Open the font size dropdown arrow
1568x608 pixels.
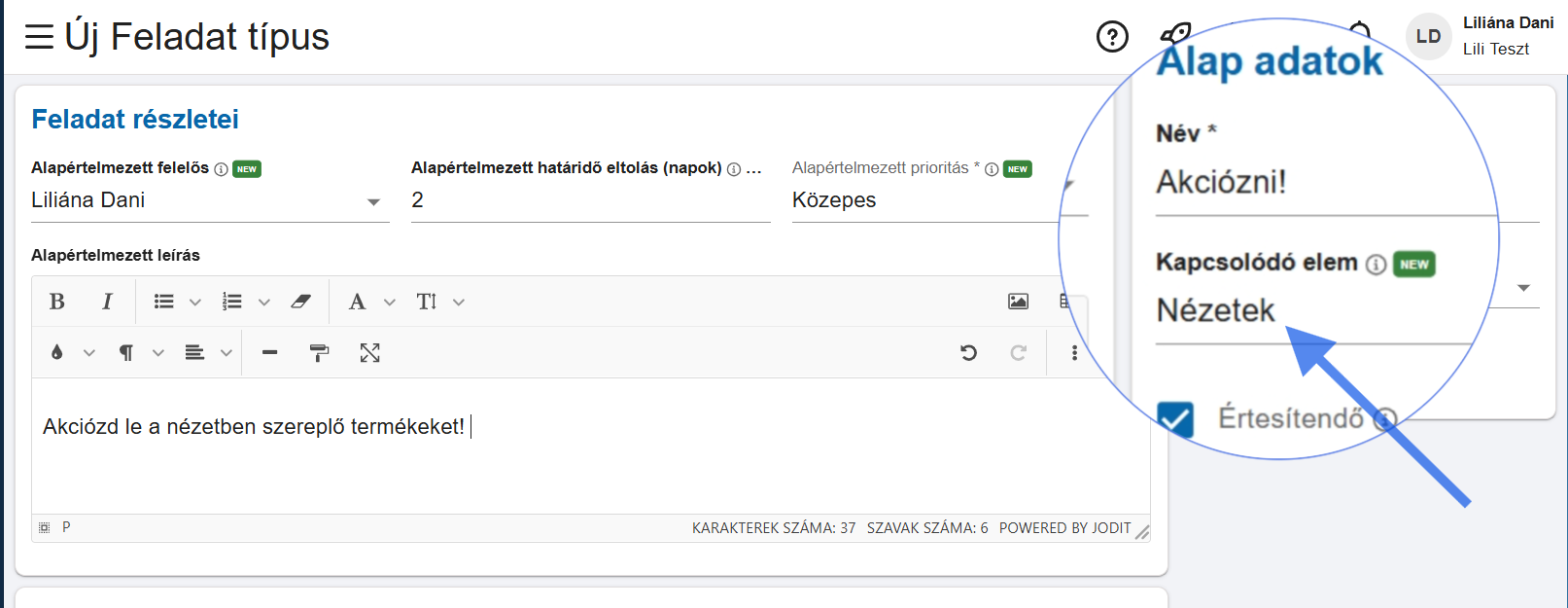tap(459, 303)
